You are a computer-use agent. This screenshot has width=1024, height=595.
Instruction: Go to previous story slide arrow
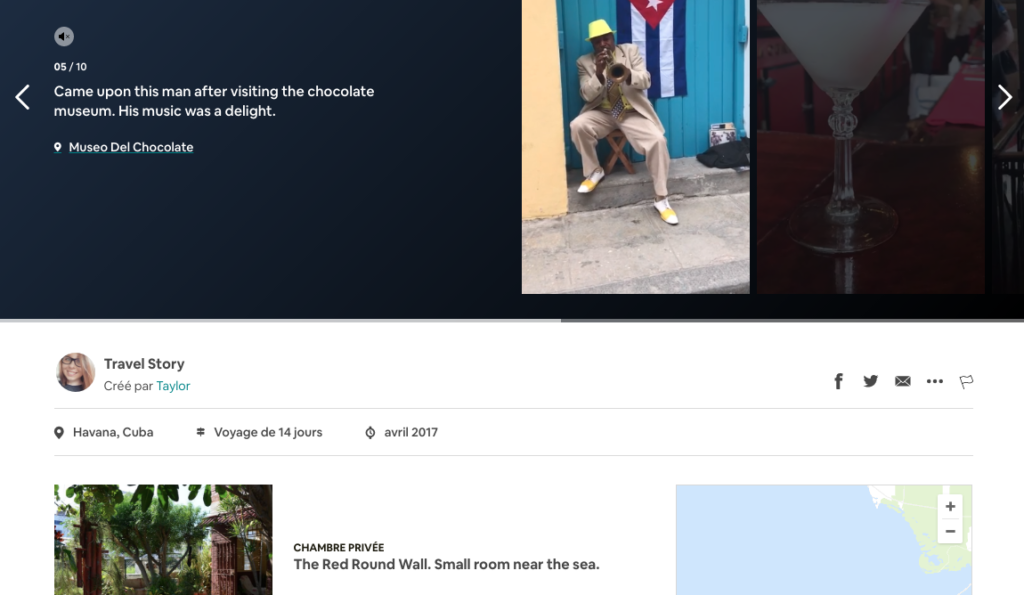point(22,97)
